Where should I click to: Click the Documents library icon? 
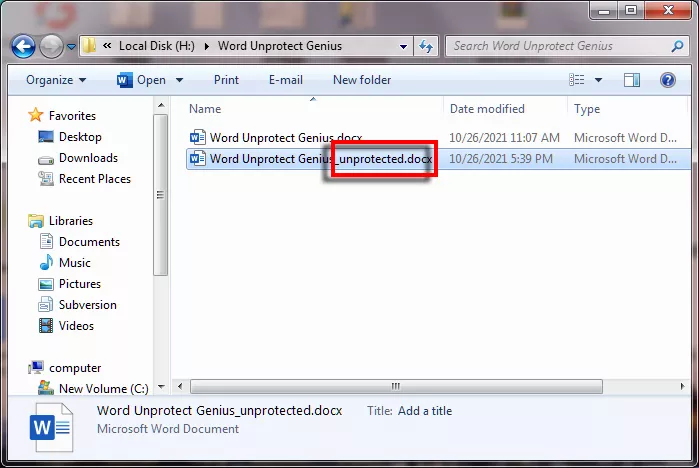pos(46,241)
